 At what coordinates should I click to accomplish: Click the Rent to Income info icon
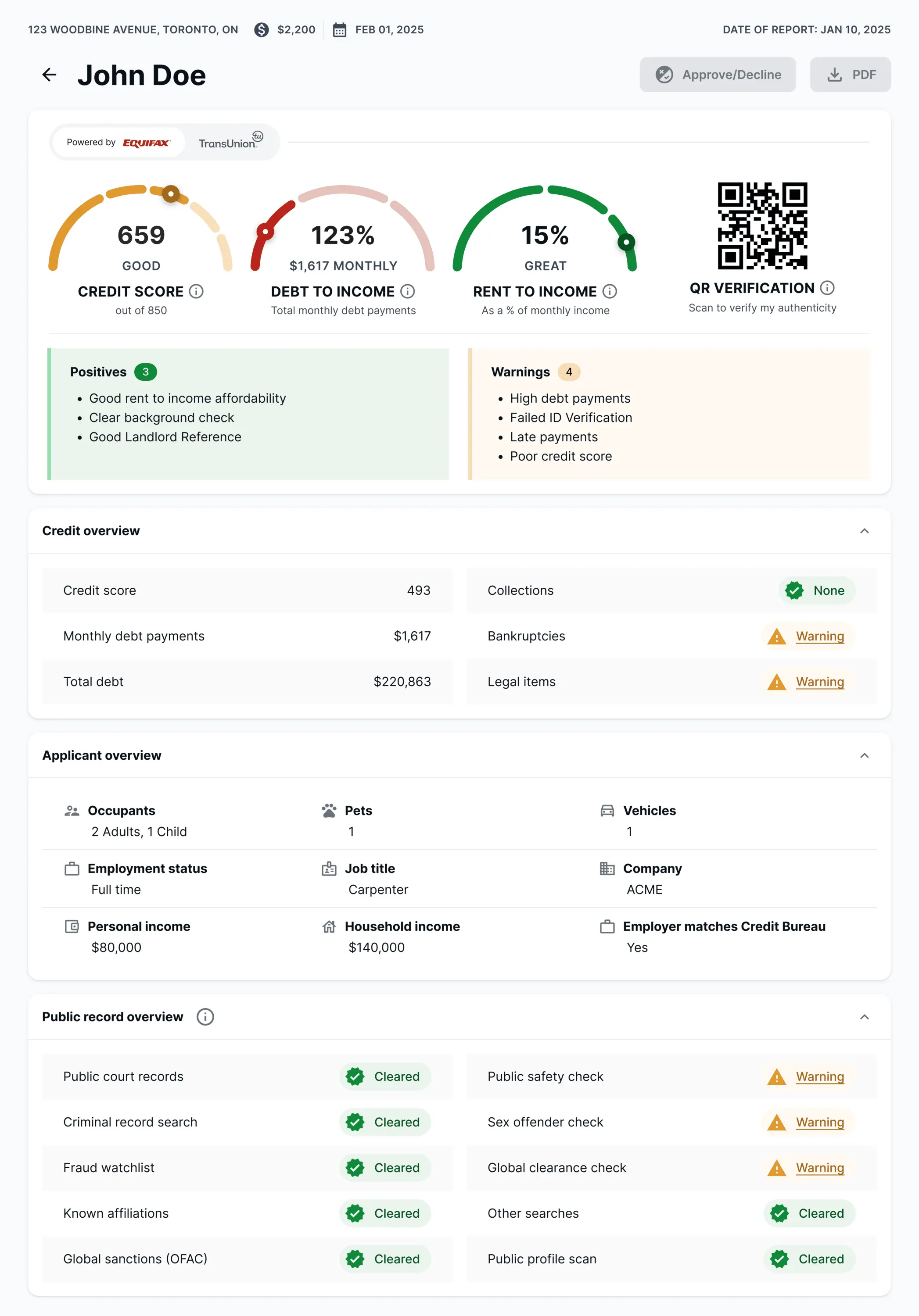point(610,291)
